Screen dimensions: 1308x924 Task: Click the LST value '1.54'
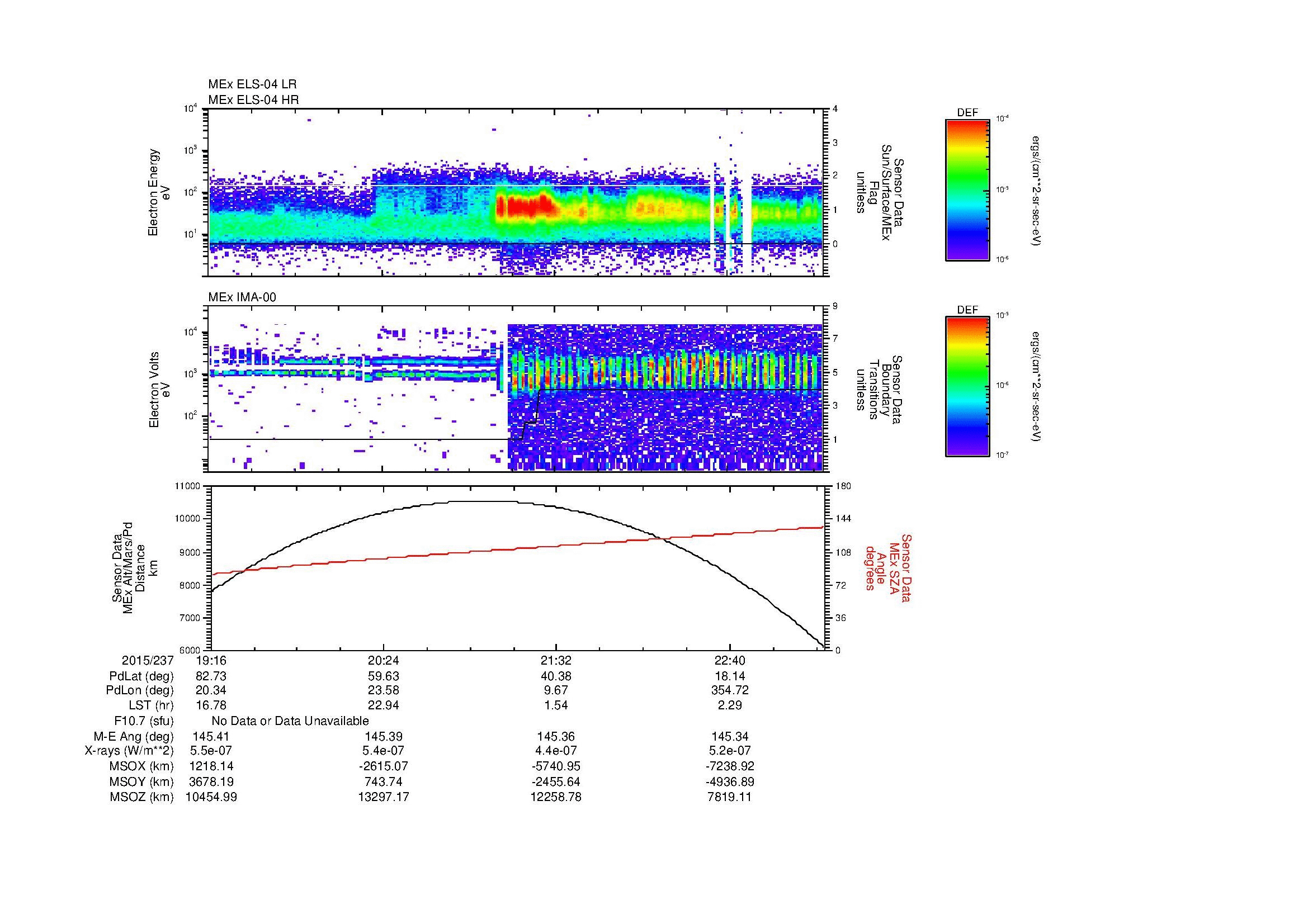tap(556, 705)
